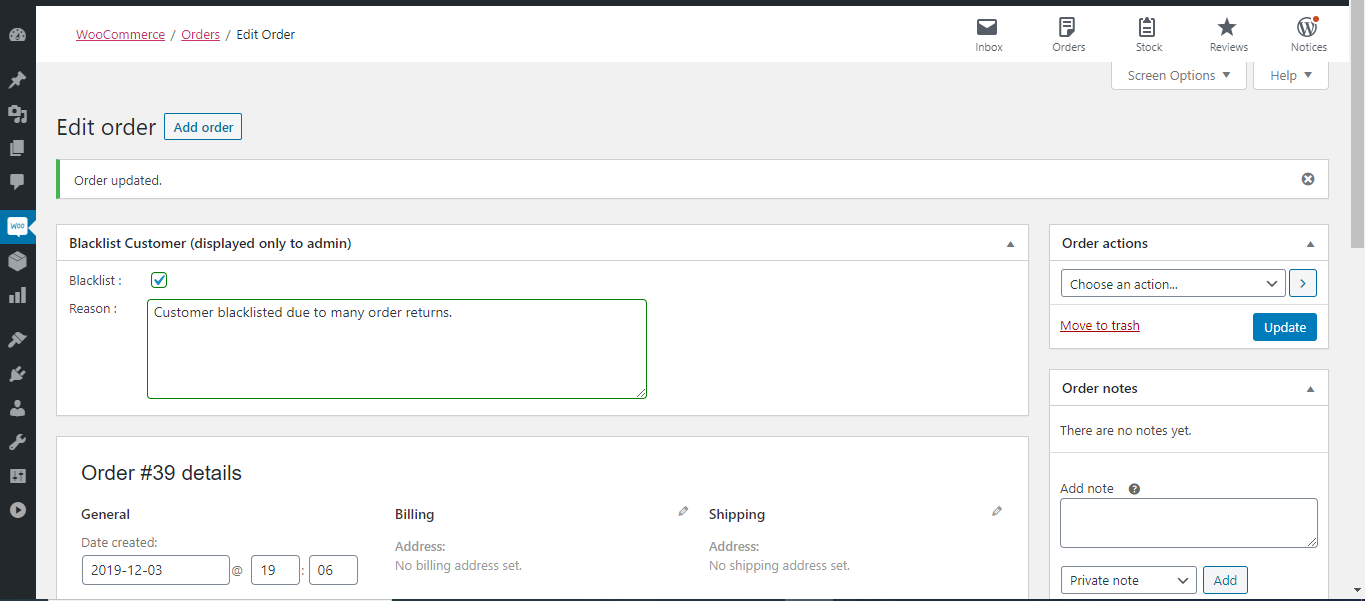Open the Comments bubble icon in sidebar
This screenshot has height=601, width=1365.
[x=17, y=181]
